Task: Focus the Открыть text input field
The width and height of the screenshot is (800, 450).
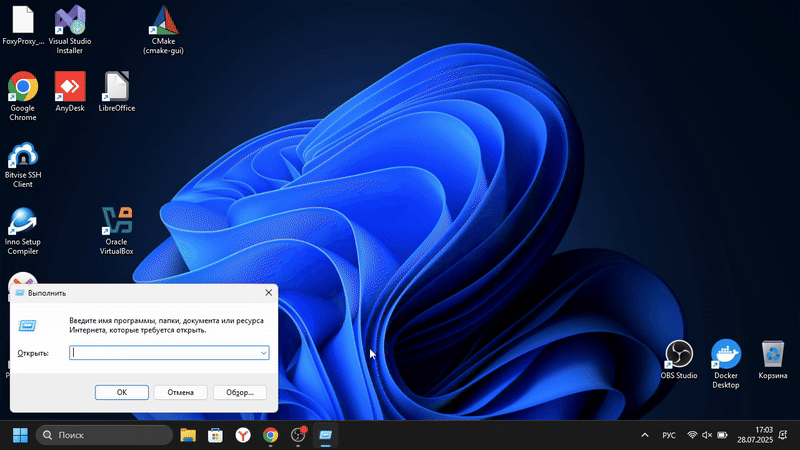Action: click(x=163, y=353)
